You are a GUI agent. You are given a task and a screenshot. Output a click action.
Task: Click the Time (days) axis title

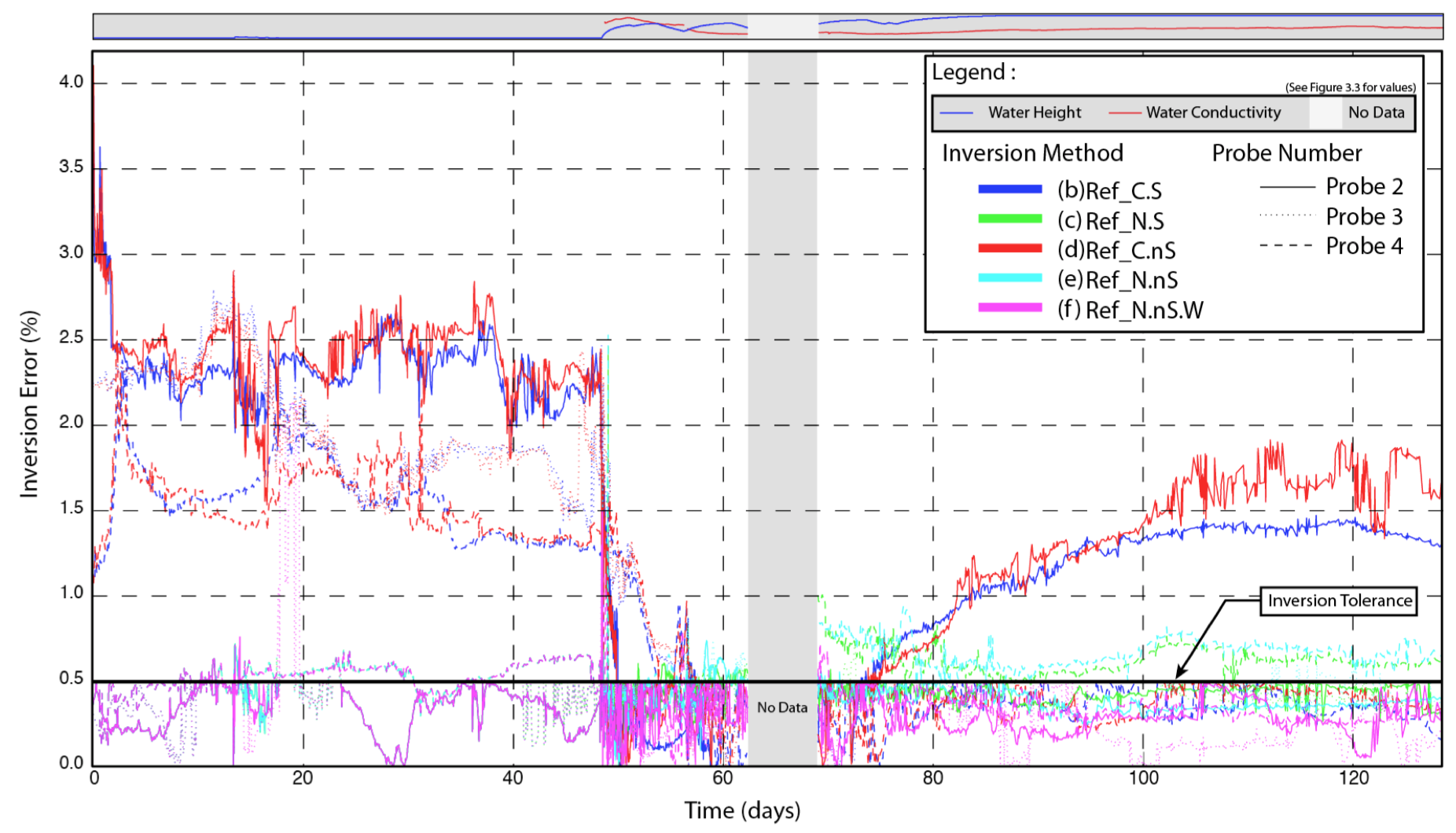pyautogui.click(x=741, y=810)
